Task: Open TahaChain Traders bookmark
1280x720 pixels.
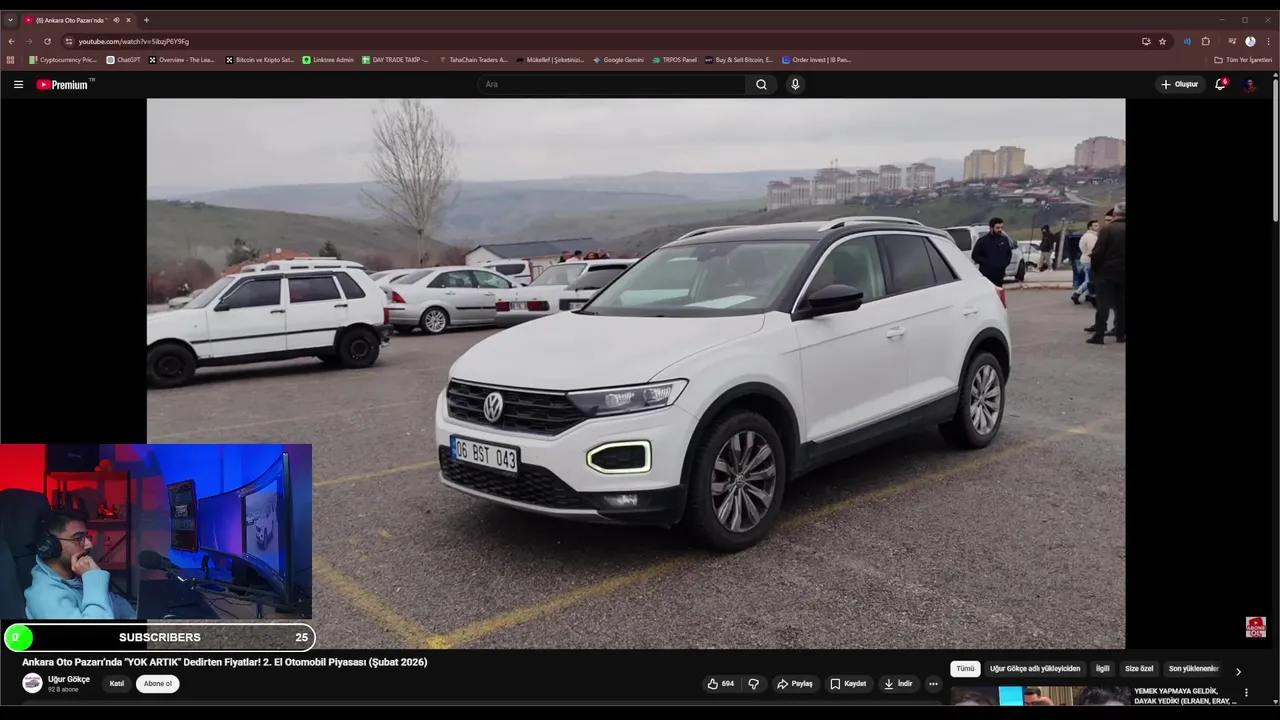Action: [x=473, y=60]
